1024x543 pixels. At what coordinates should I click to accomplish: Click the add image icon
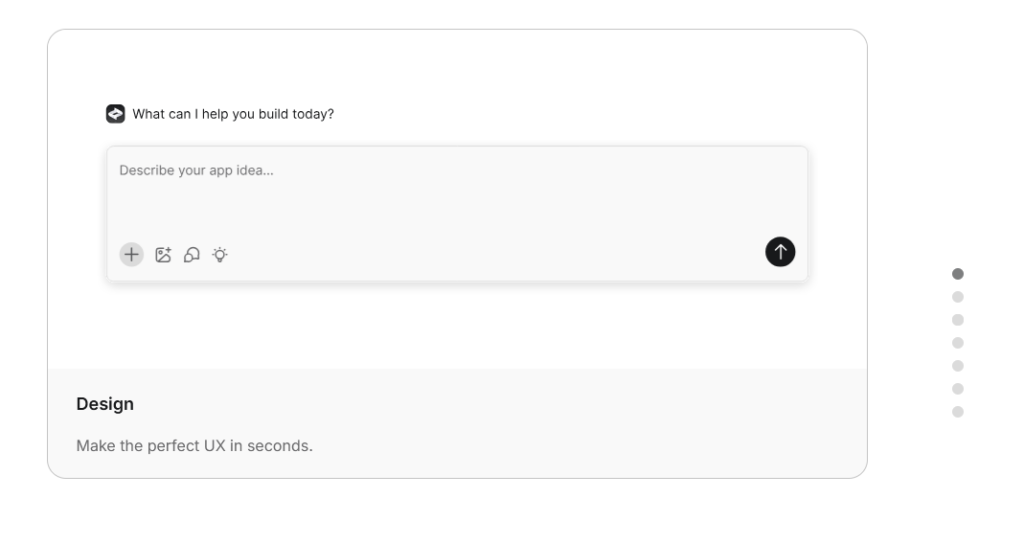(163, 255)
